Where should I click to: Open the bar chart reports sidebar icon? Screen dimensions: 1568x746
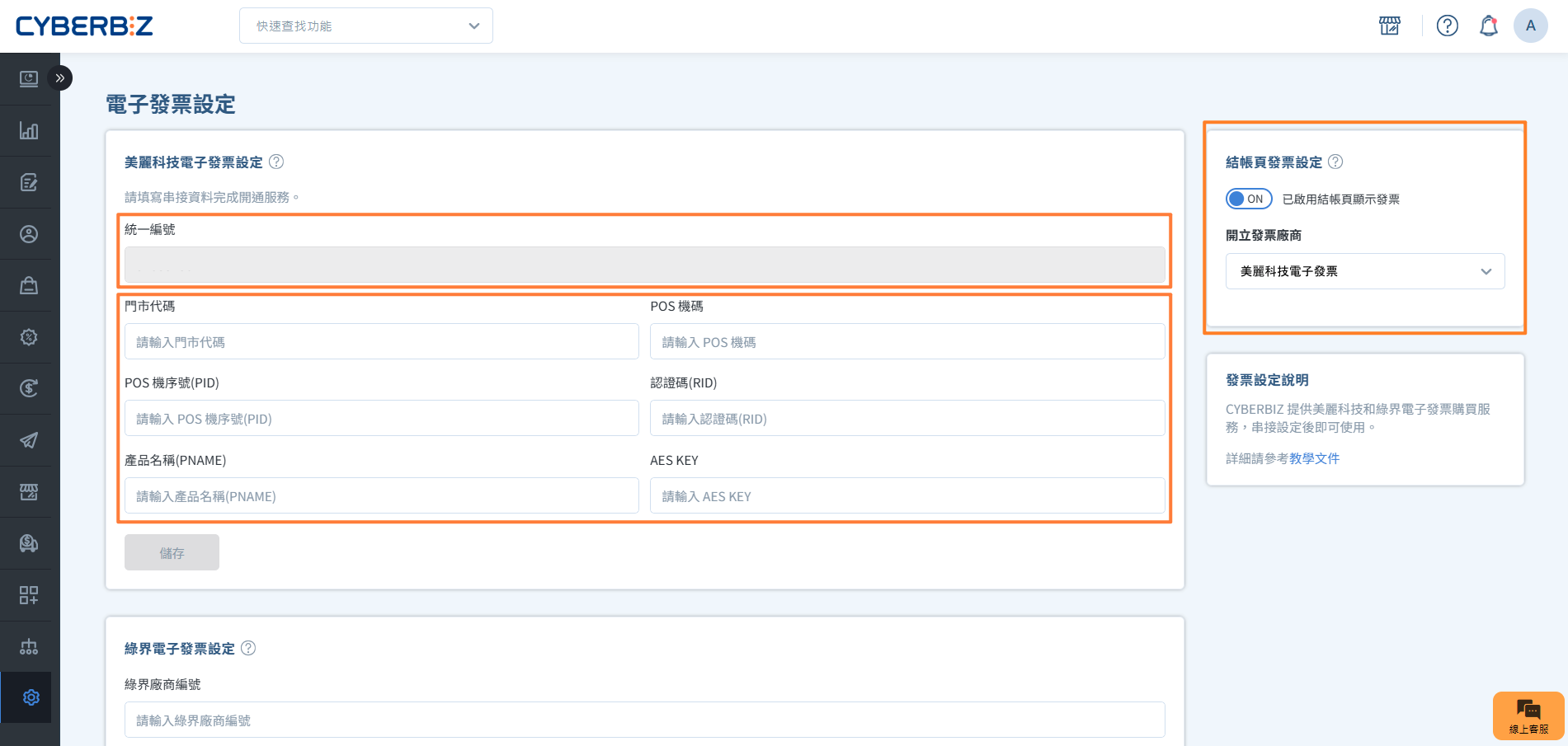coord(29,131)
